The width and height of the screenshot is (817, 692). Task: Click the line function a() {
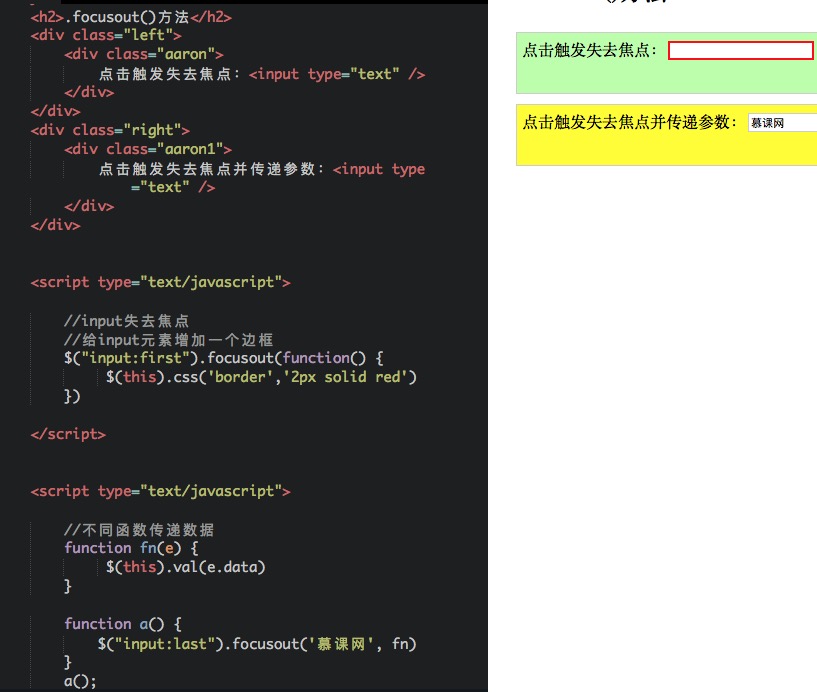pyautogui.click(x=123, y=624)
